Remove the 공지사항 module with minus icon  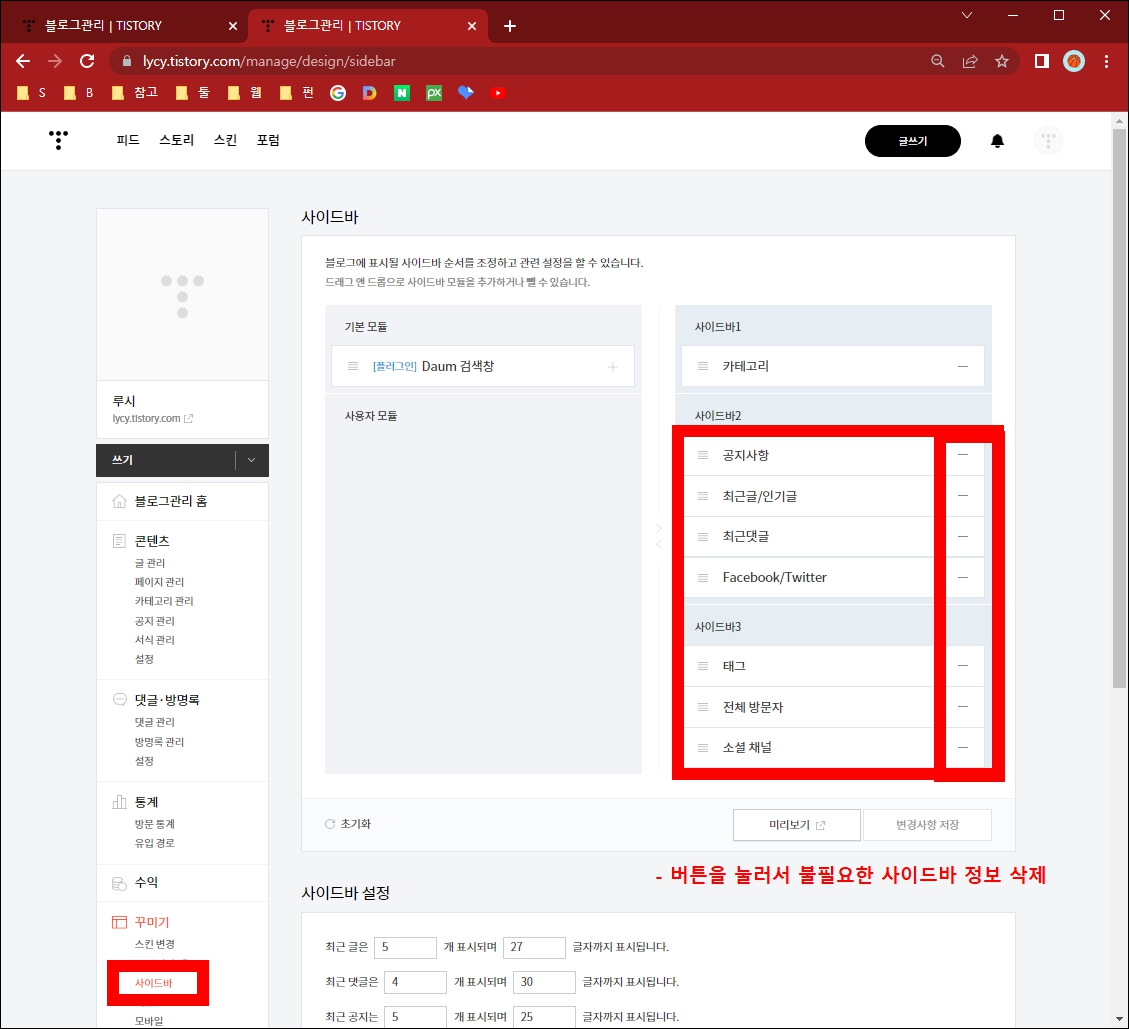[x=964, y=455]
